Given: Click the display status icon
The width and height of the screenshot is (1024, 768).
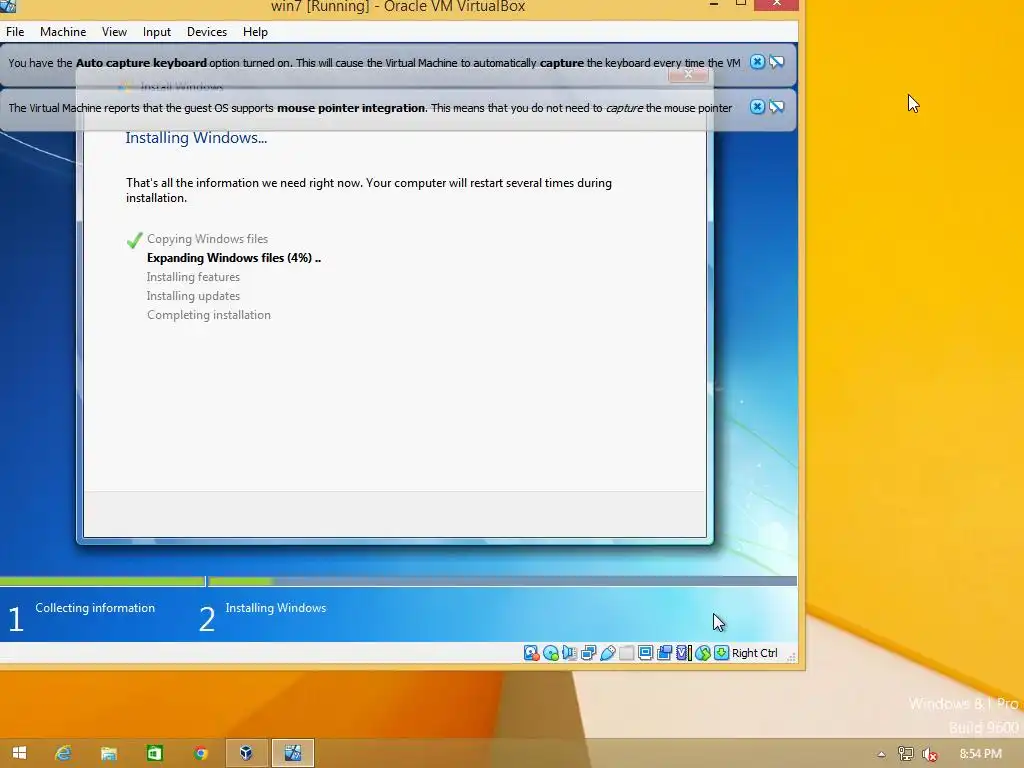Looking at the screenshot, I should (x=645, y=653).
